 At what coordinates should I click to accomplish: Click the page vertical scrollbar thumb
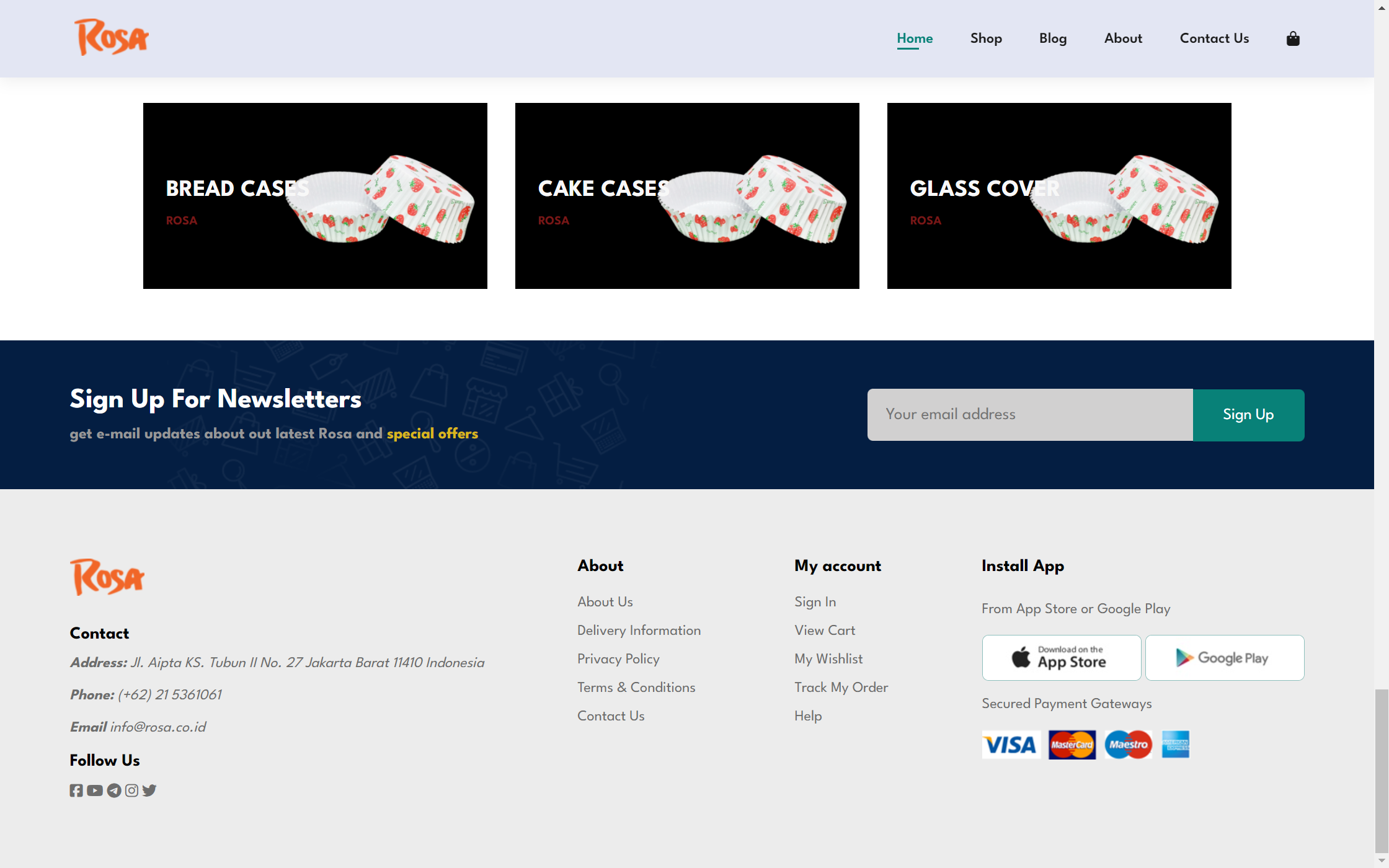pyautogui.click(x=1381, y=771)
